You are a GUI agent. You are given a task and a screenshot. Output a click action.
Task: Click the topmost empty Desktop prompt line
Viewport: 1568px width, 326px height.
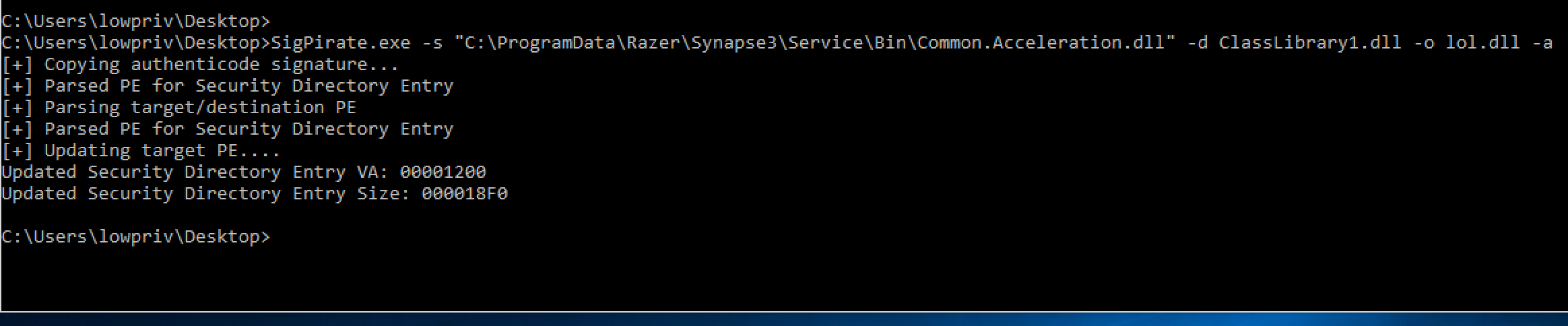click(x=135, y=21)
